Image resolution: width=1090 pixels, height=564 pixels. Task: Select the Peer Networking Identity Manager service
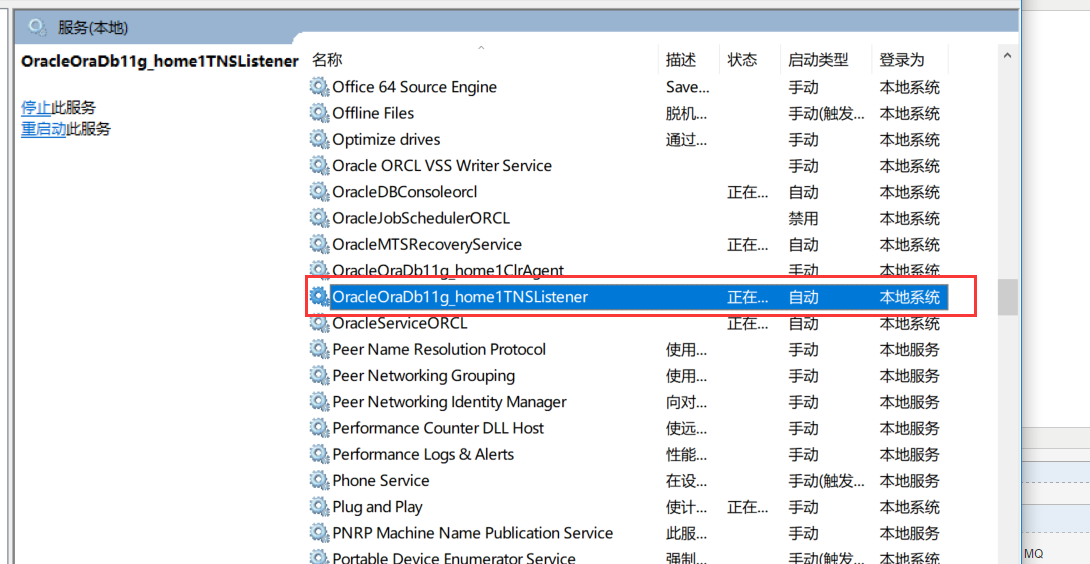[449, 402]
